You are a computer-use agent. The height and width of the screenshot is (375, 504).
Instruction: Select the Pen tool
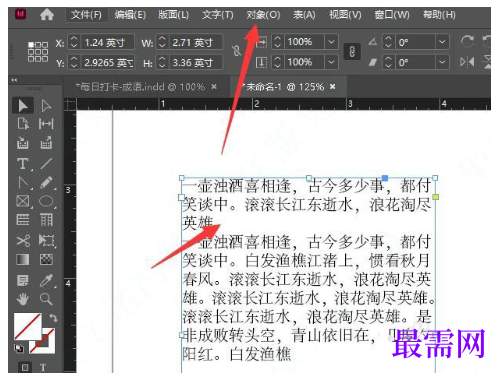pos(23,183)
